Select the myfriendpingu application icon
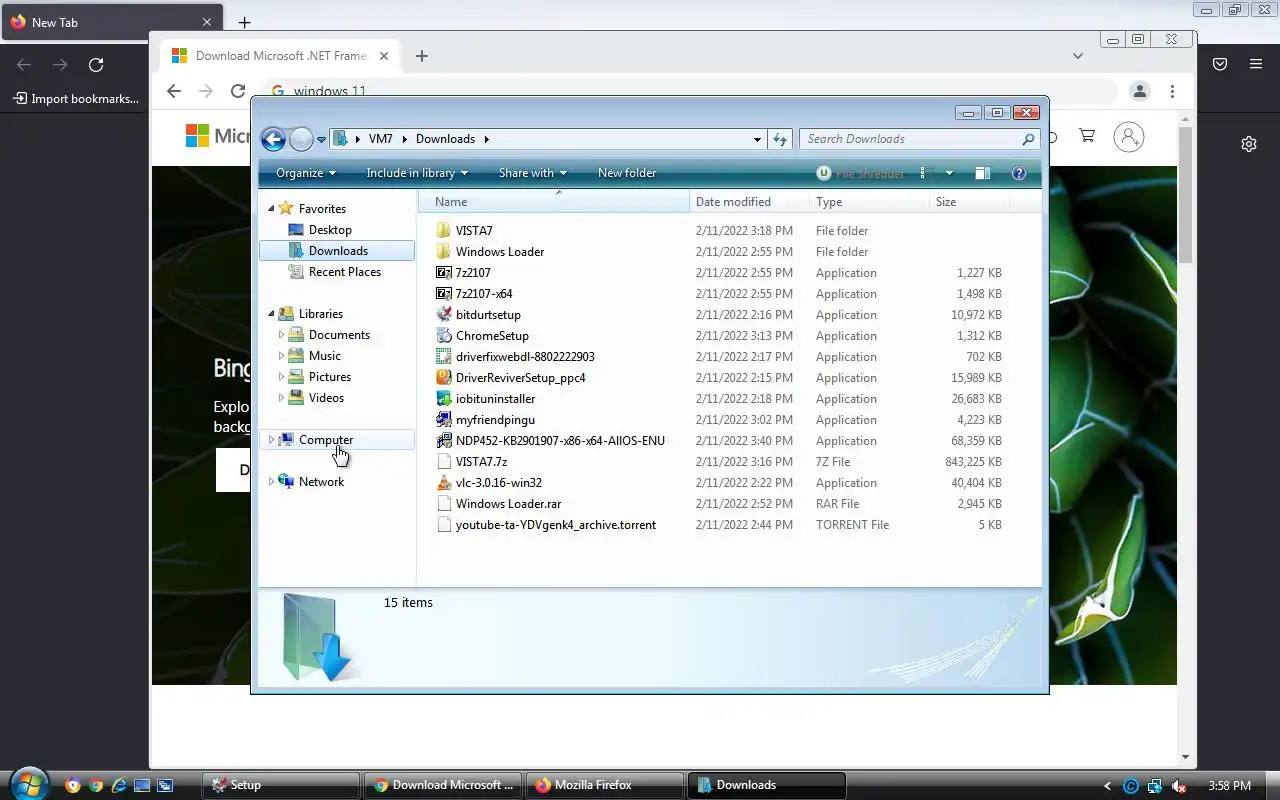The height and width of the screenshot is (800, 1280). coord(444,419)
